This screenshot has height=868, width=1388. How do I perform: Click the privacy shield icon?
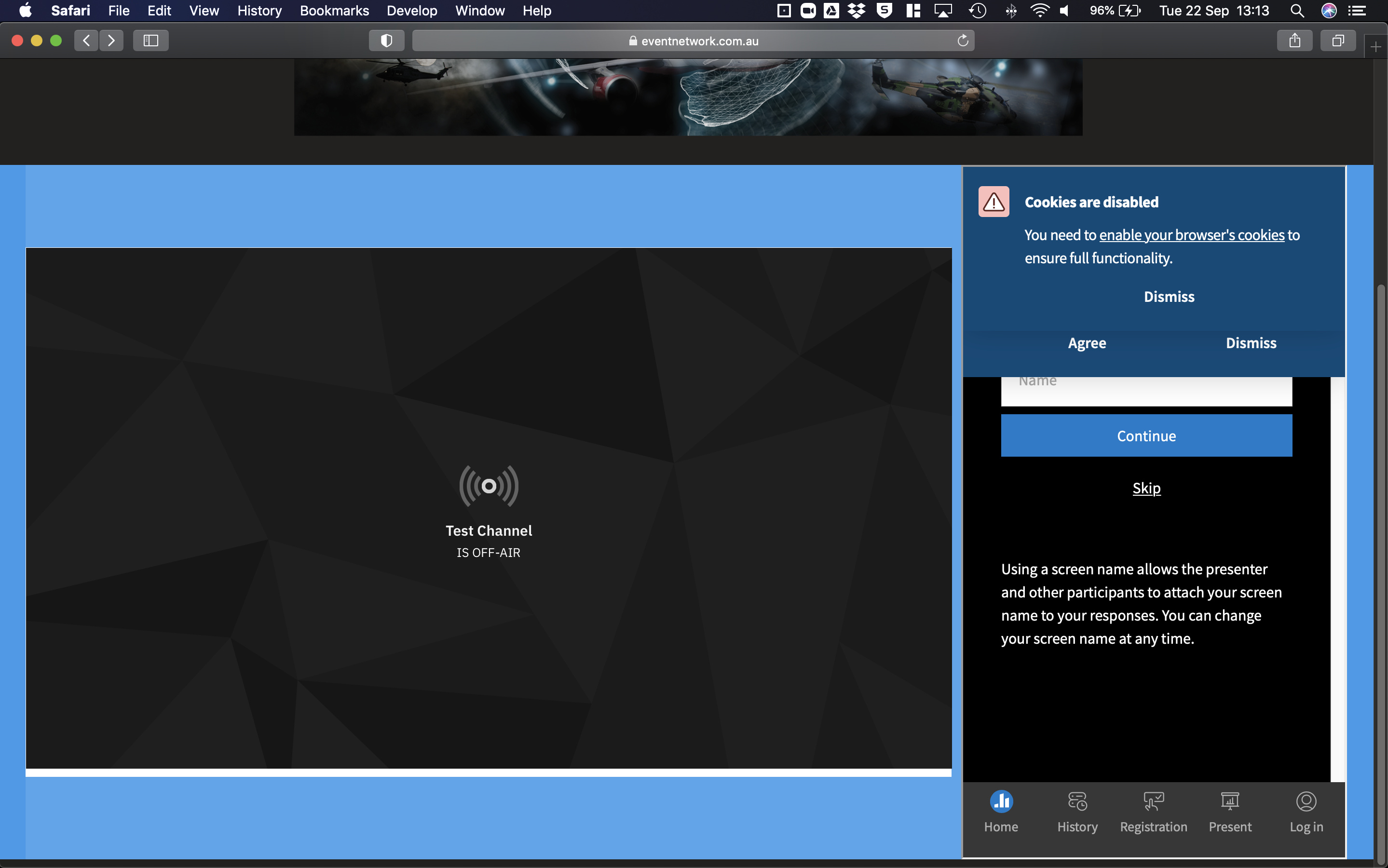pos(386,41)
